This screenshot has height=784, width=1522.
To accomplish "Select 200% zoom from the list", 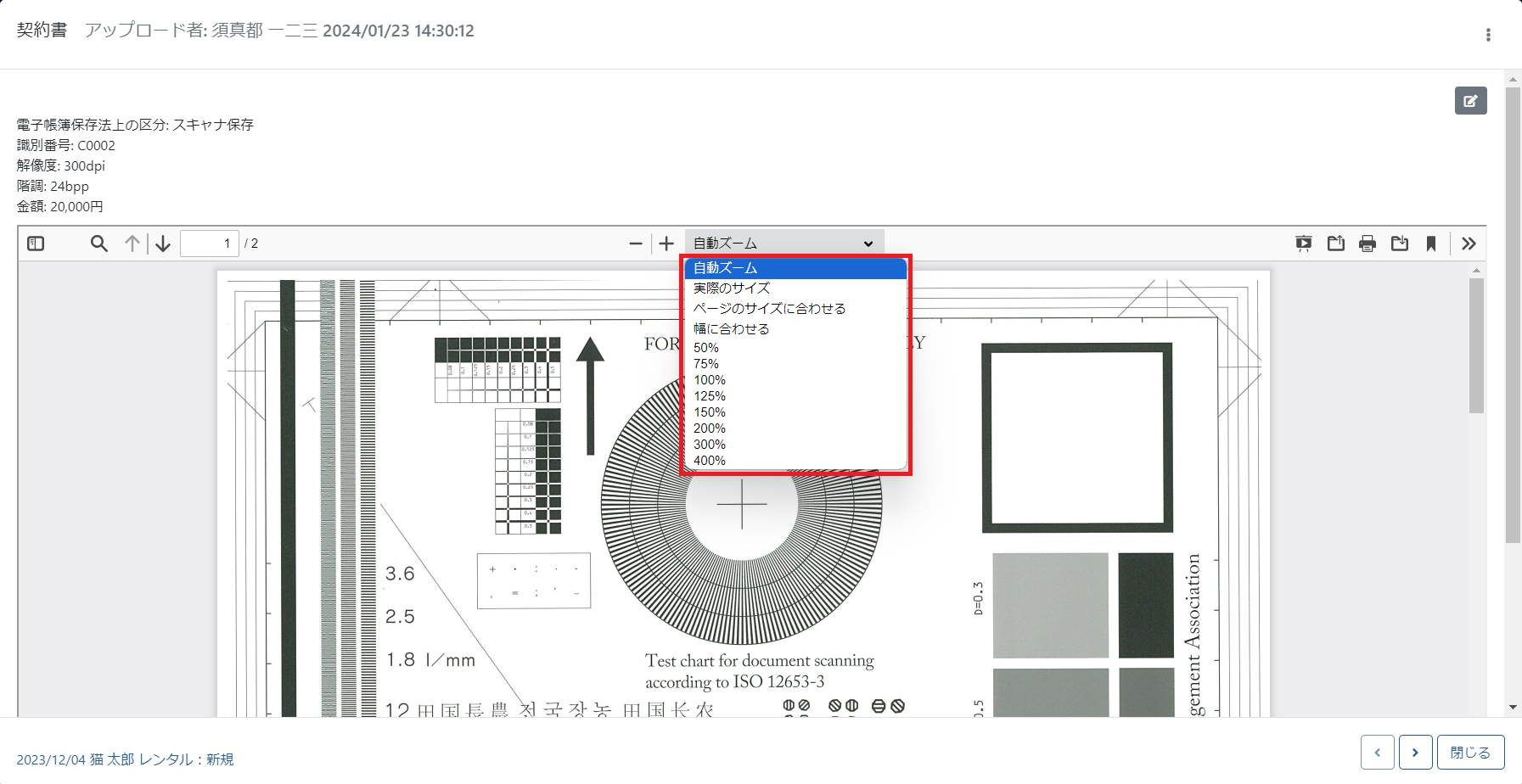I will click(x=708, y=428).
